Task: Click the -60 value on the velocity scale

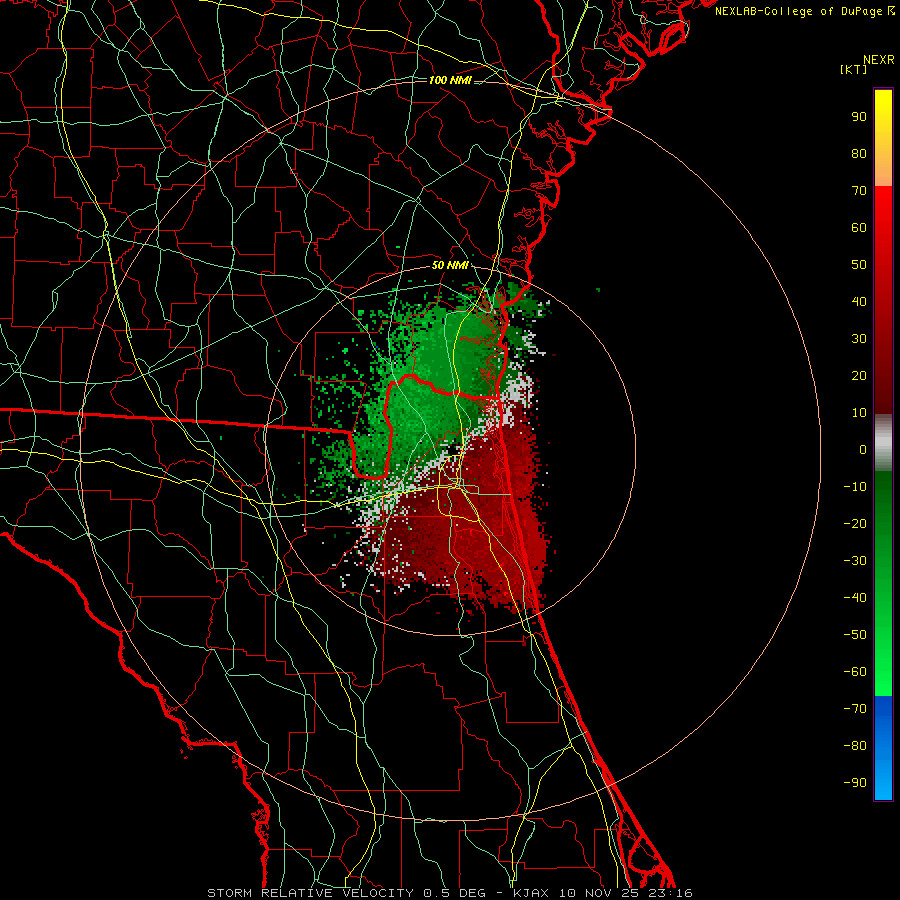Action: (855, 672)
